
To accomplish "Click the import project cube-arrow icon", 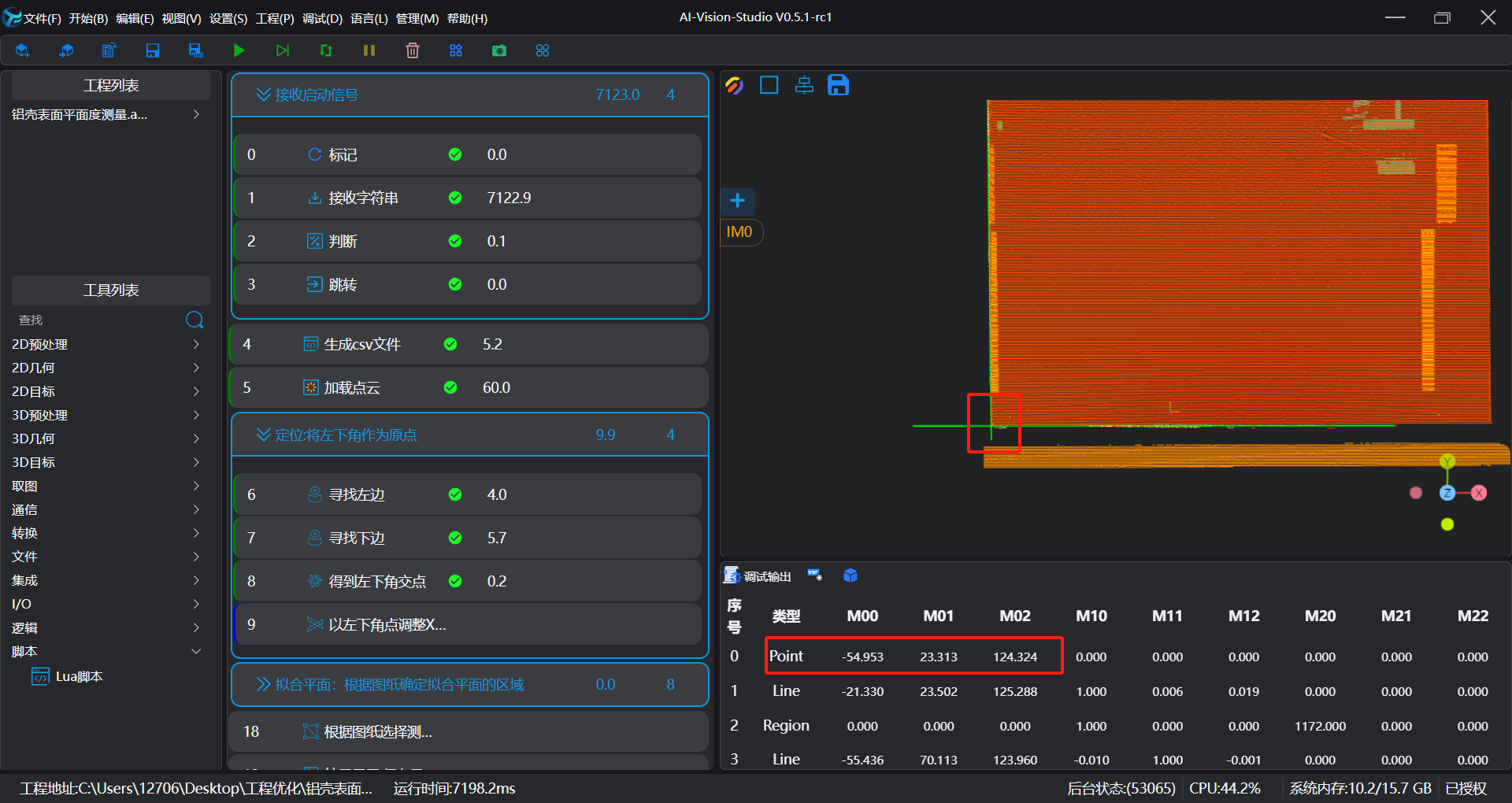I will (66, 50).
